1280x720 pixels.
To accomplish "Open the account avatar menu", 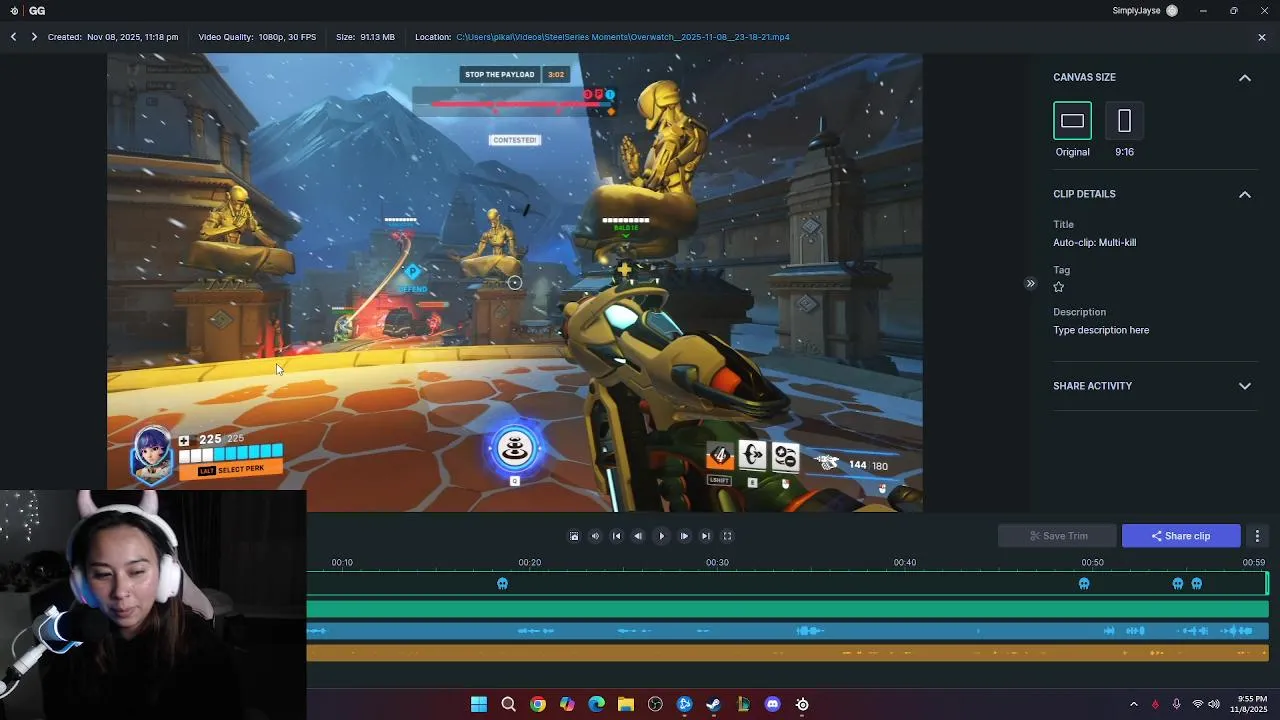I will click(1172, 11).
